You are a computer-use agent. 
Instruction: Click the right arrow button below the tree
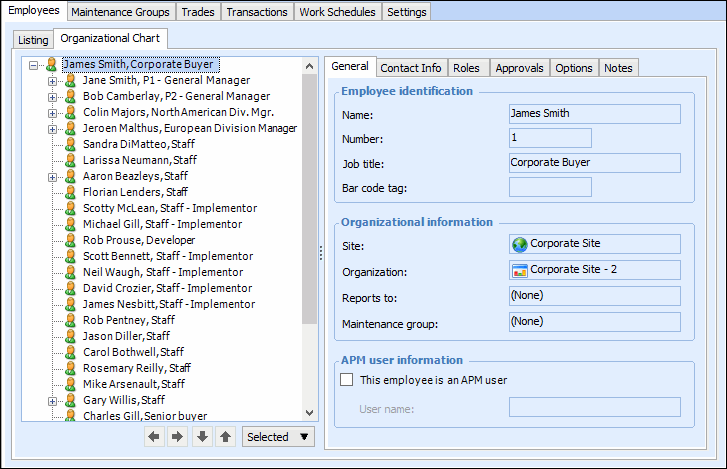[177, 437]
